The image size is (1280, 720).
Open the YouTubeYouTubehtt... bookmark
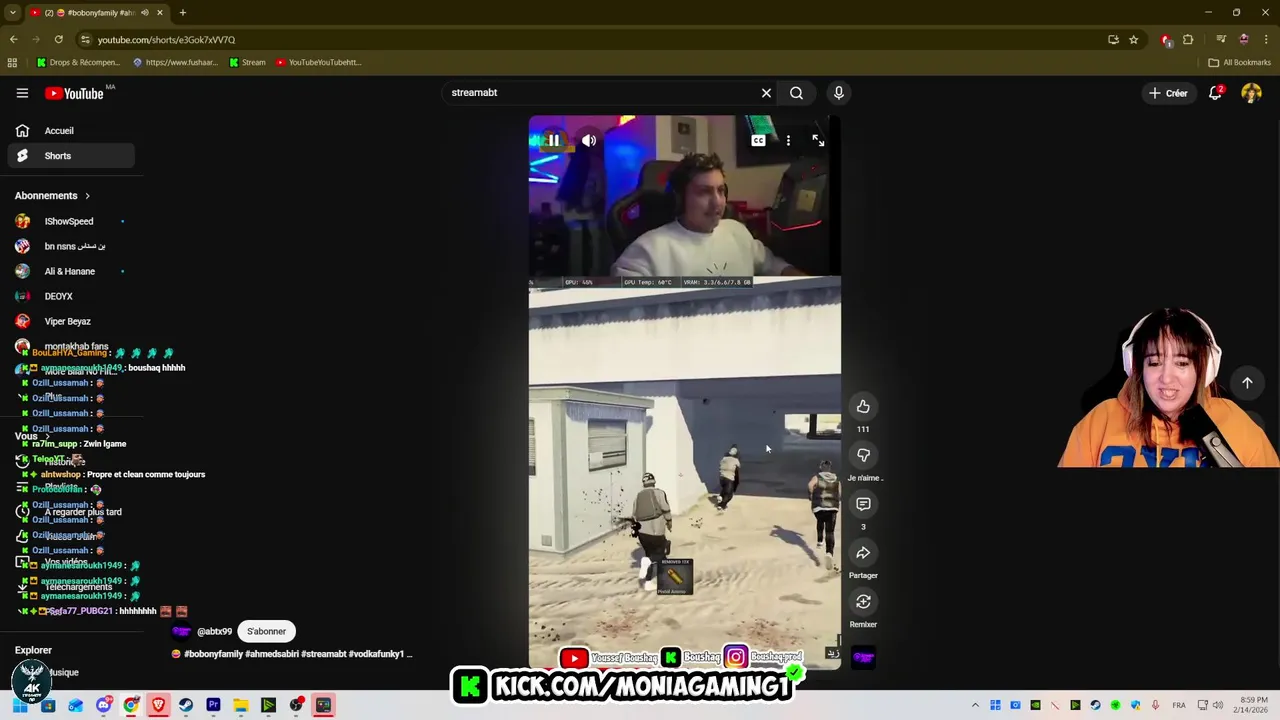pos(318,62)
